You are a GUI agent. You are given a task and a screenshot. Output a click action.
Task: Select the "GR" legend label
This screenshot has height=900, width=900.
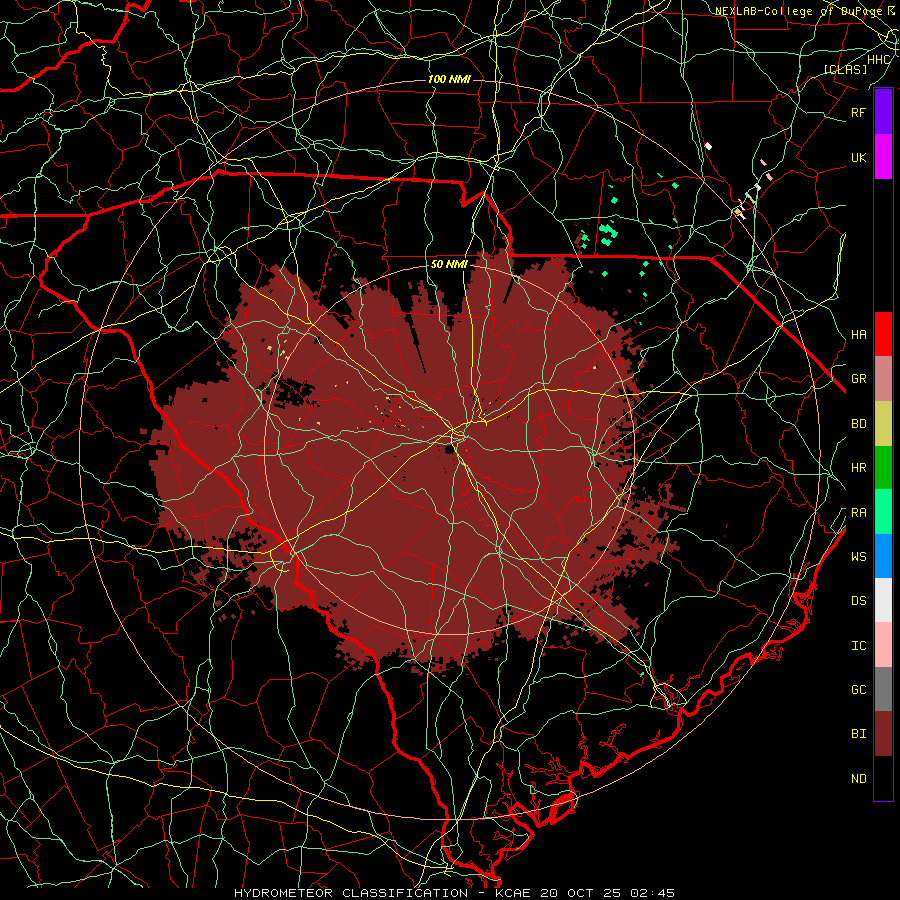coord(858,379)
